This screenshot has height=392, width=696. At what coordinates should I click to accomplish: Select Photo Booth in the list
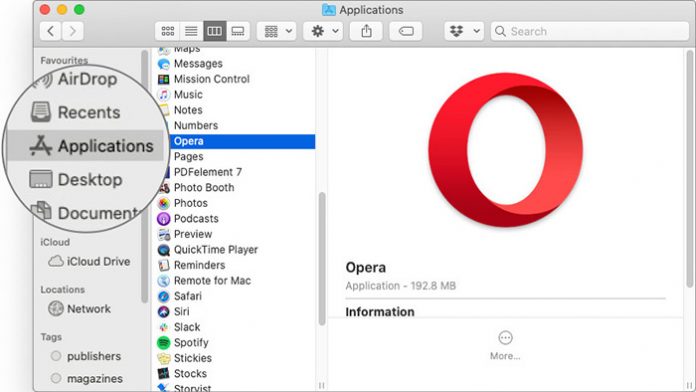point(204,188)
